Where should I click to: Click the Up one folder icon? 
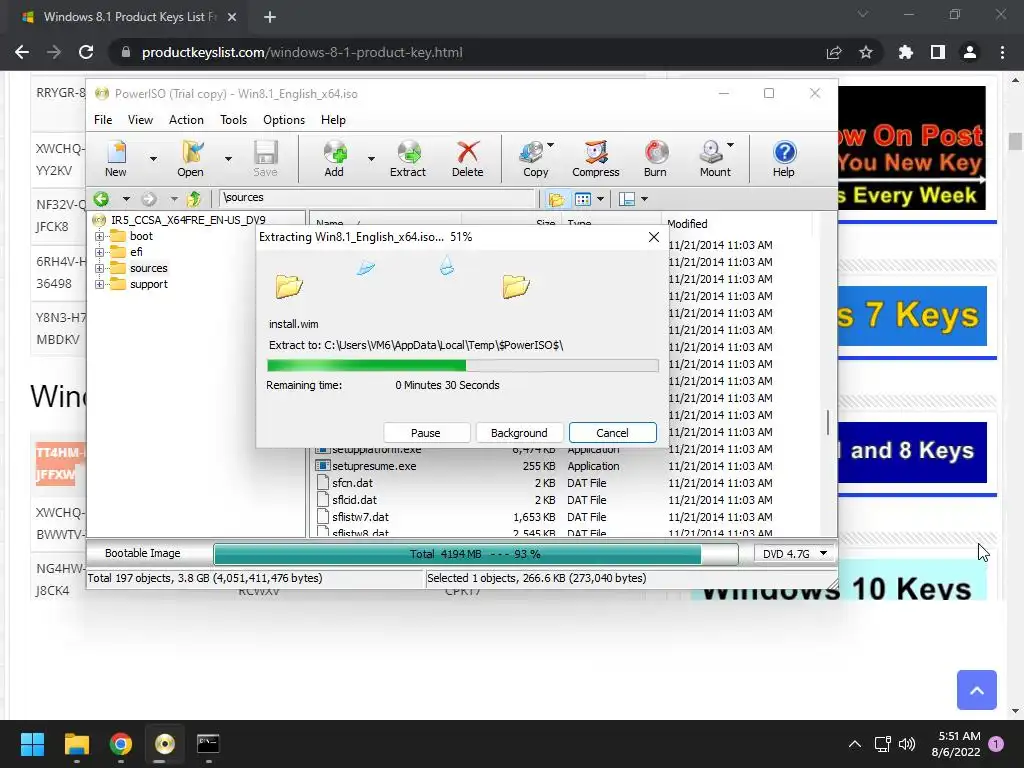coord(194,199)
